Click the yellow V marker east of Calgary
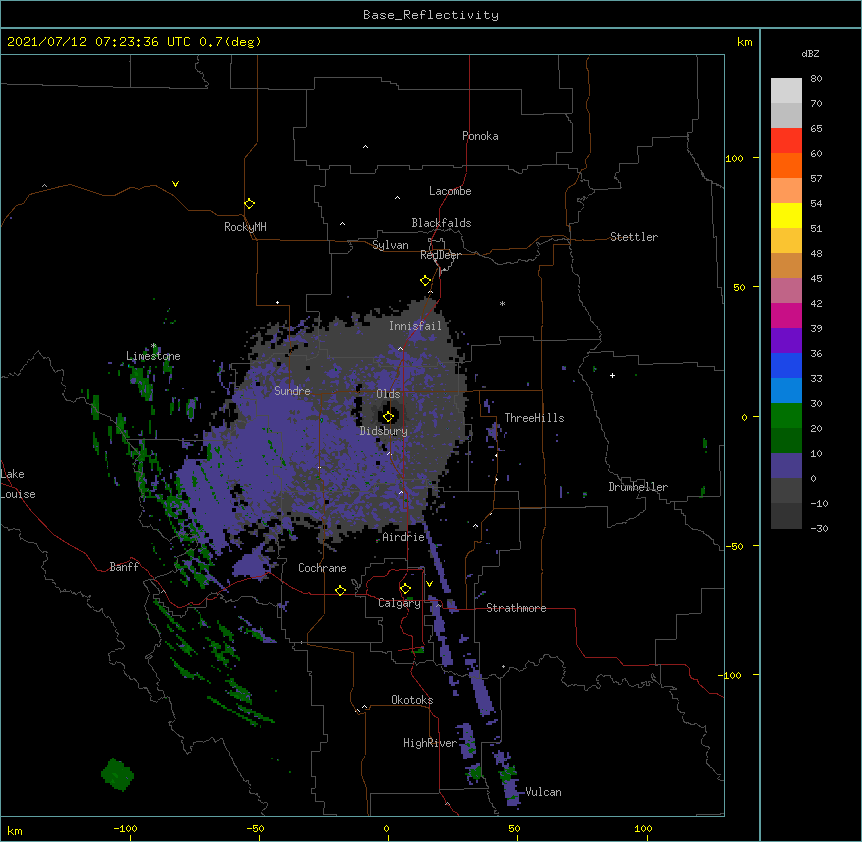The width and height of the screenshot is (862, 842). tap(429, 584)
